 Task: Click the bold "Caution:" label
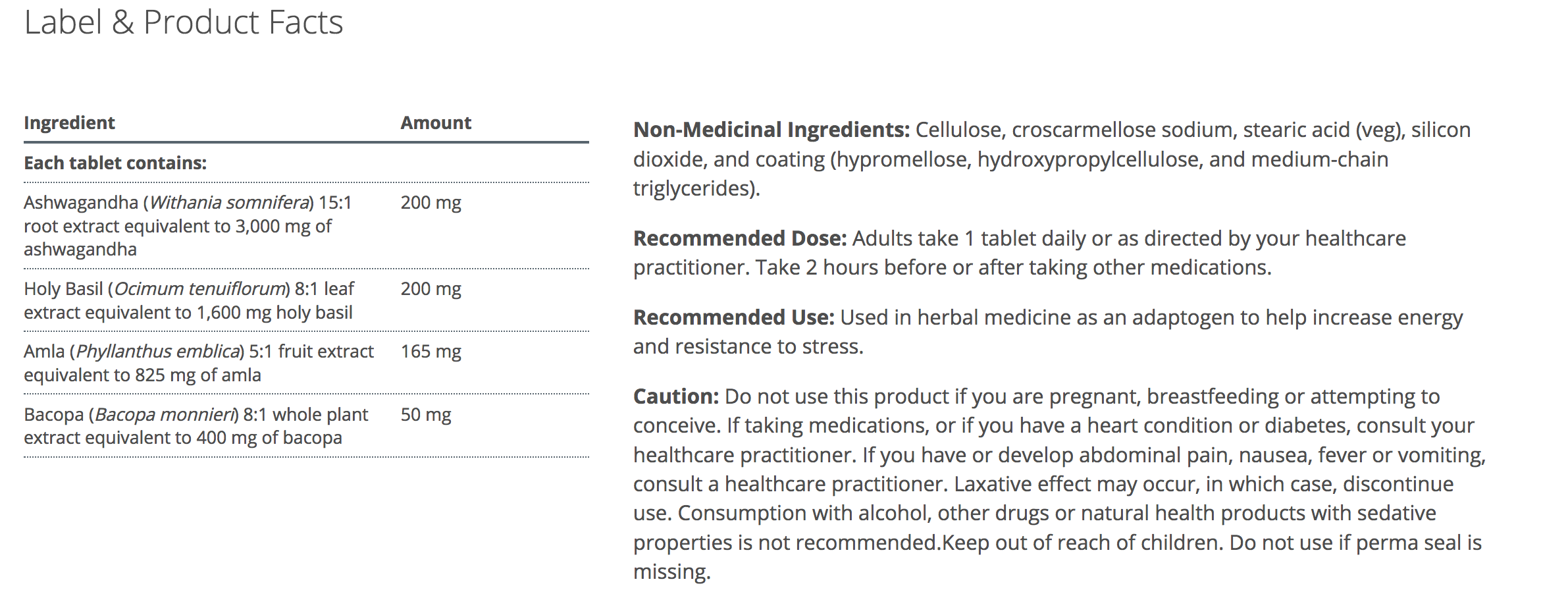(675, 396)
